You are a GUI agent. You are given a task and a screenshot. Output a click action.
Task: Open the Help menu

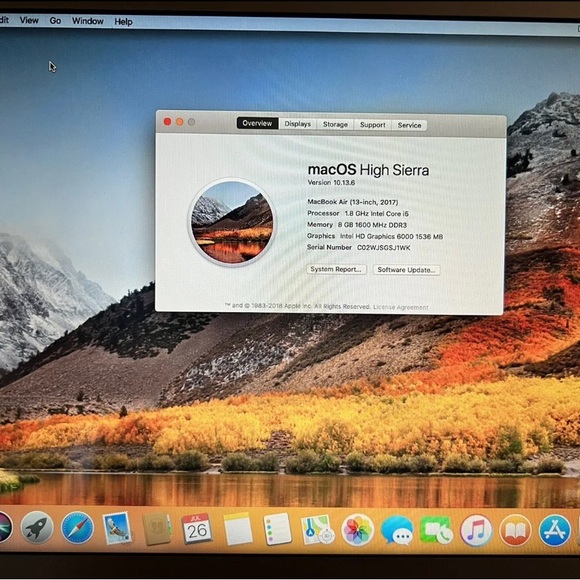pos(123,22)
